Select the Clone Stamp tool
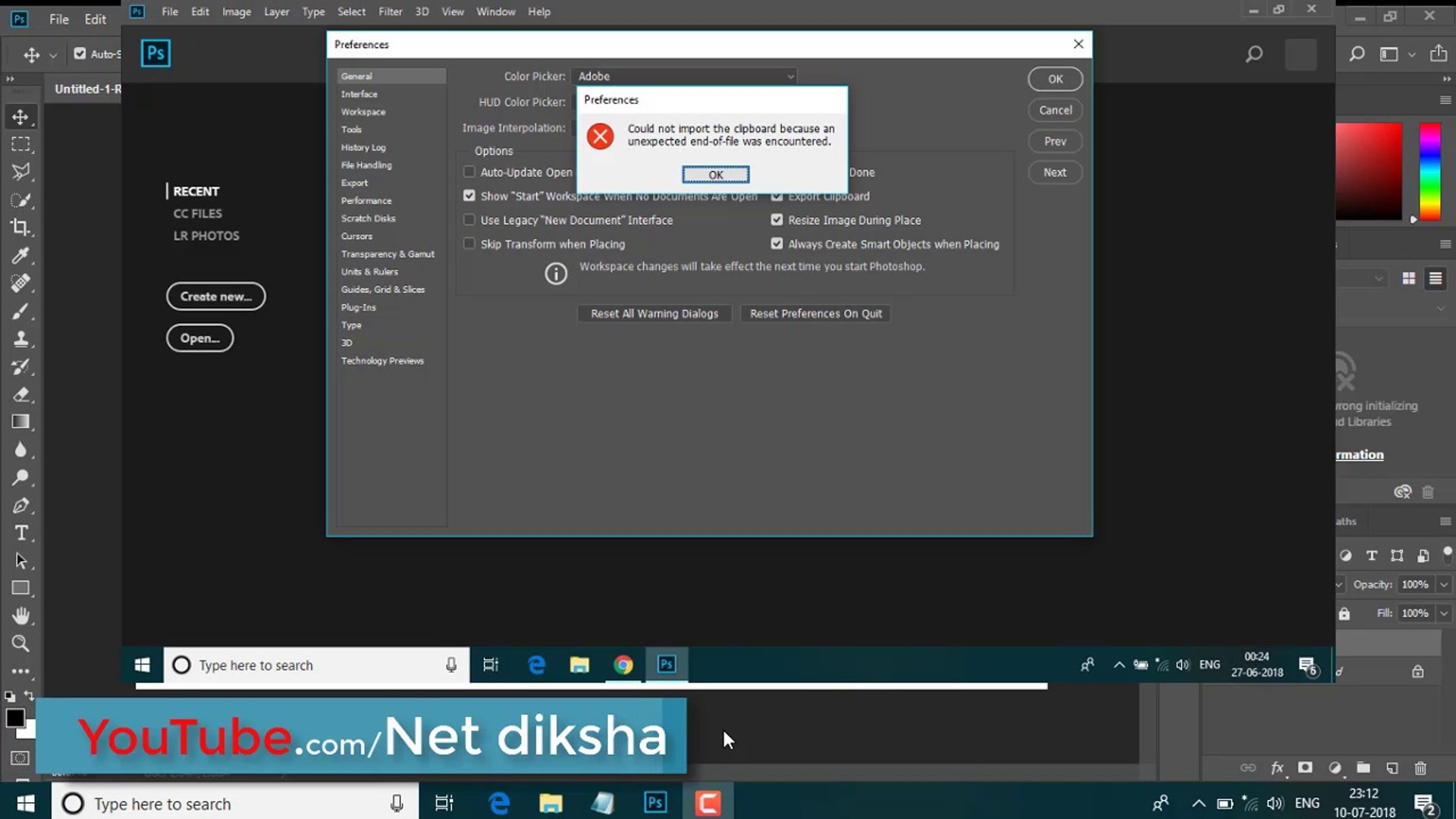This screenshot has width=1456, height=819. (x=21, y=337)
